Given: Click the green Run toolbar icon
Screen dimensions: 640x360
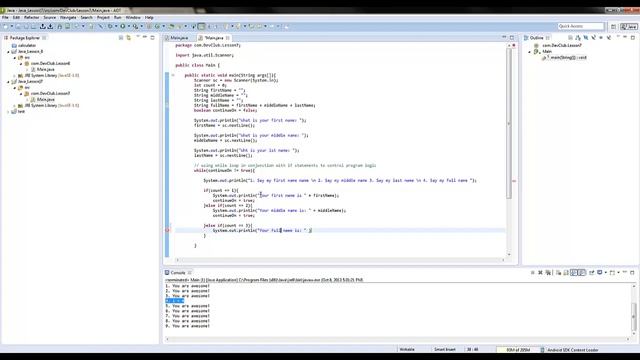Looking at the screenshot, I should [x=122, y=26].
